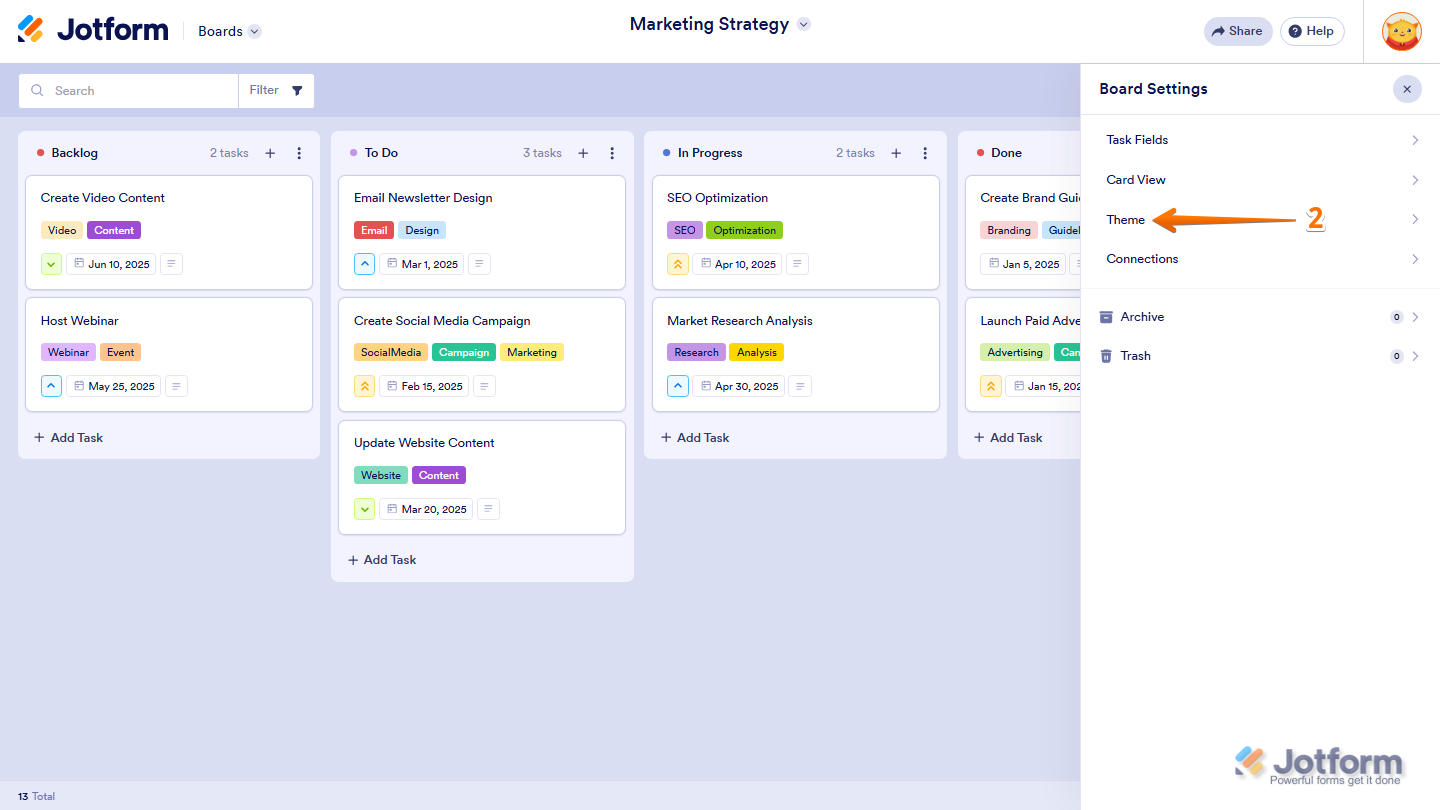Click high priority icon on SEO Optimization card

point(678,264)
